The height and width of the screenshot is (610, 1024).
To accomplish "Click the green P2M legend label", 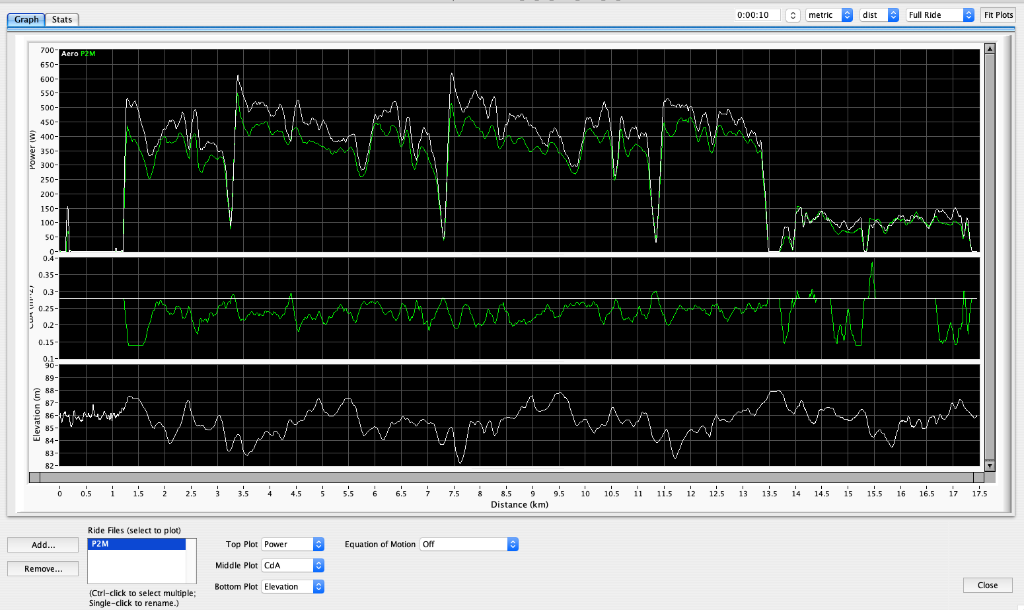I will click(88, 54).
